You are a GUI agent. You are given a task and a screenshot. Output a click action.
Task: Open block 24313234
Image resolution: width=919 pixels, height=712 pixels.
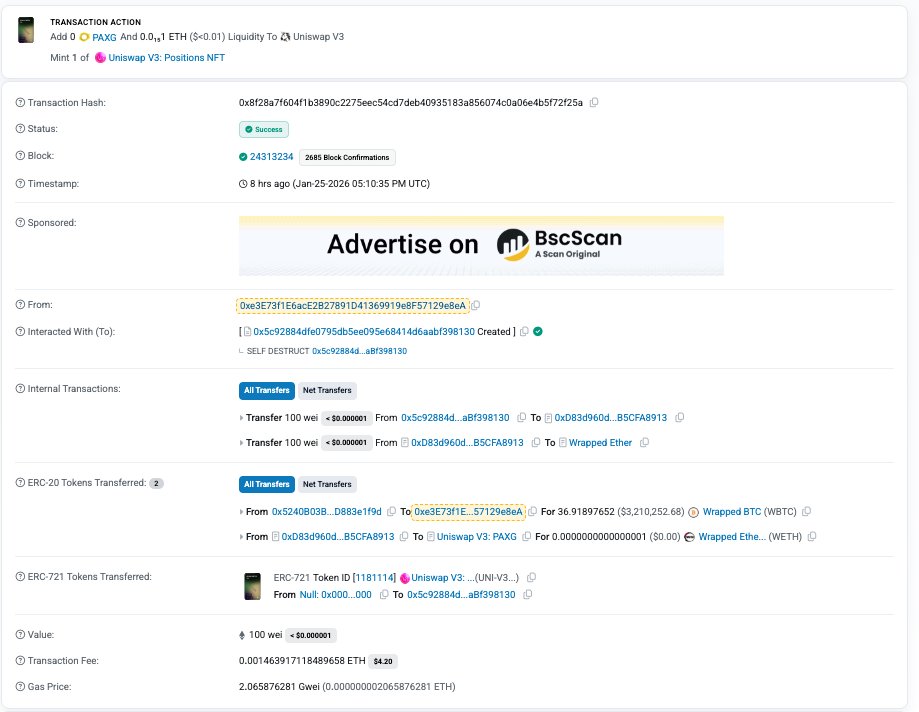coord(271,157)
